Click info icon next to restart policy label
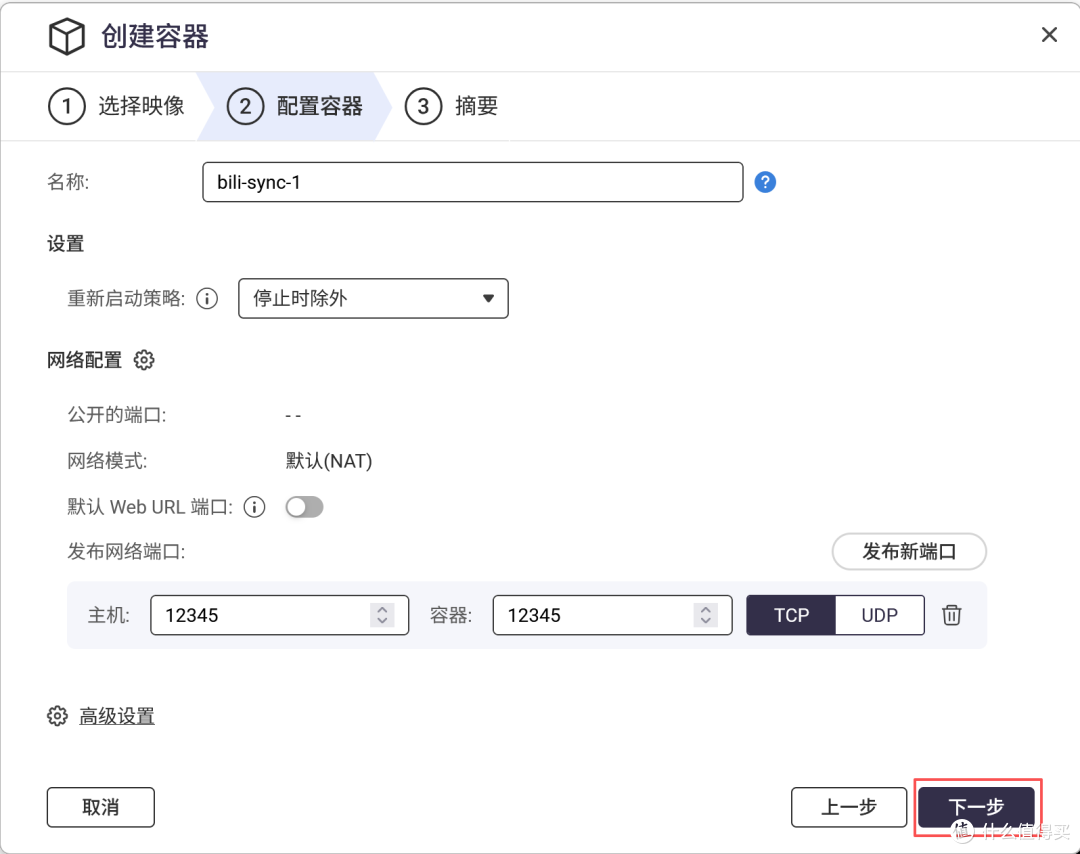 (x=207, y=298)
